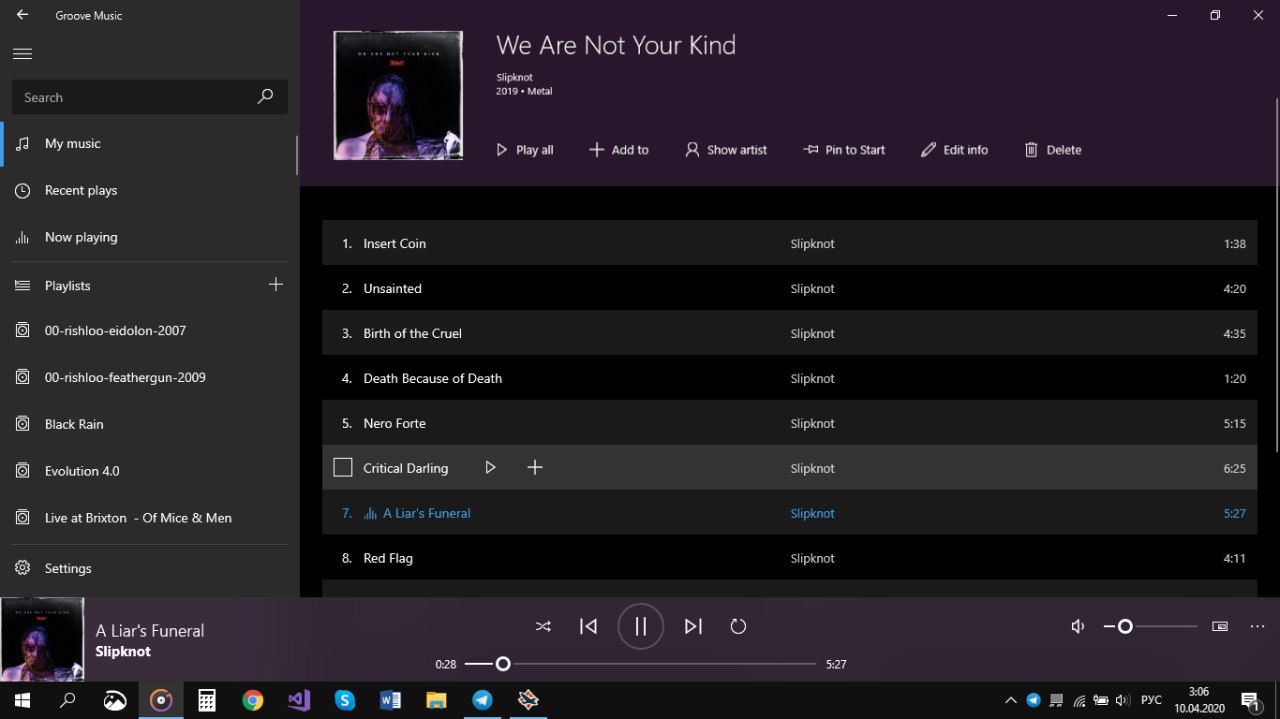Open Black Rain playlist

150,424
